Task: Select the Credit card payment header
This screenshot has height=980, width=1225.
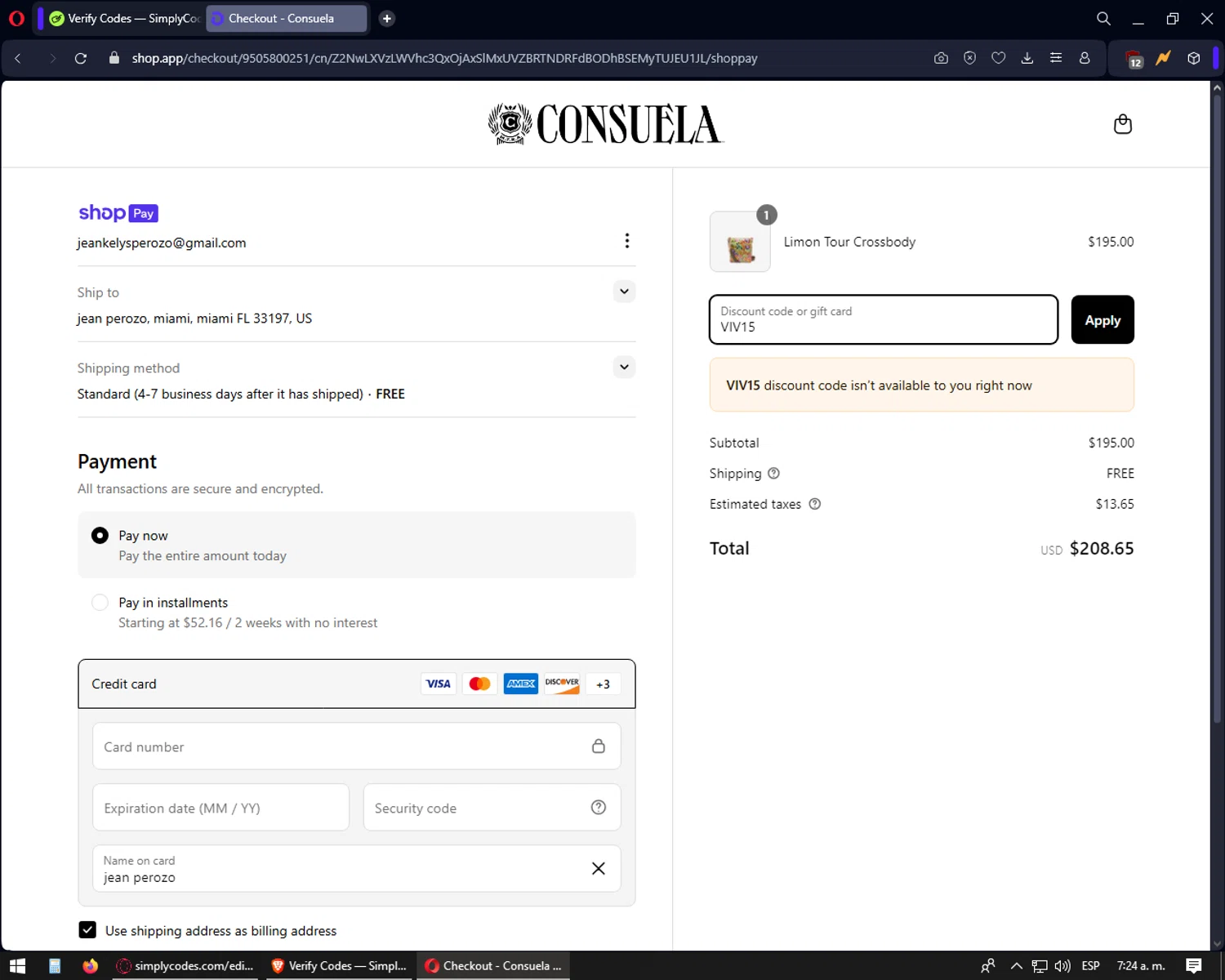Action: click(357, 684)
